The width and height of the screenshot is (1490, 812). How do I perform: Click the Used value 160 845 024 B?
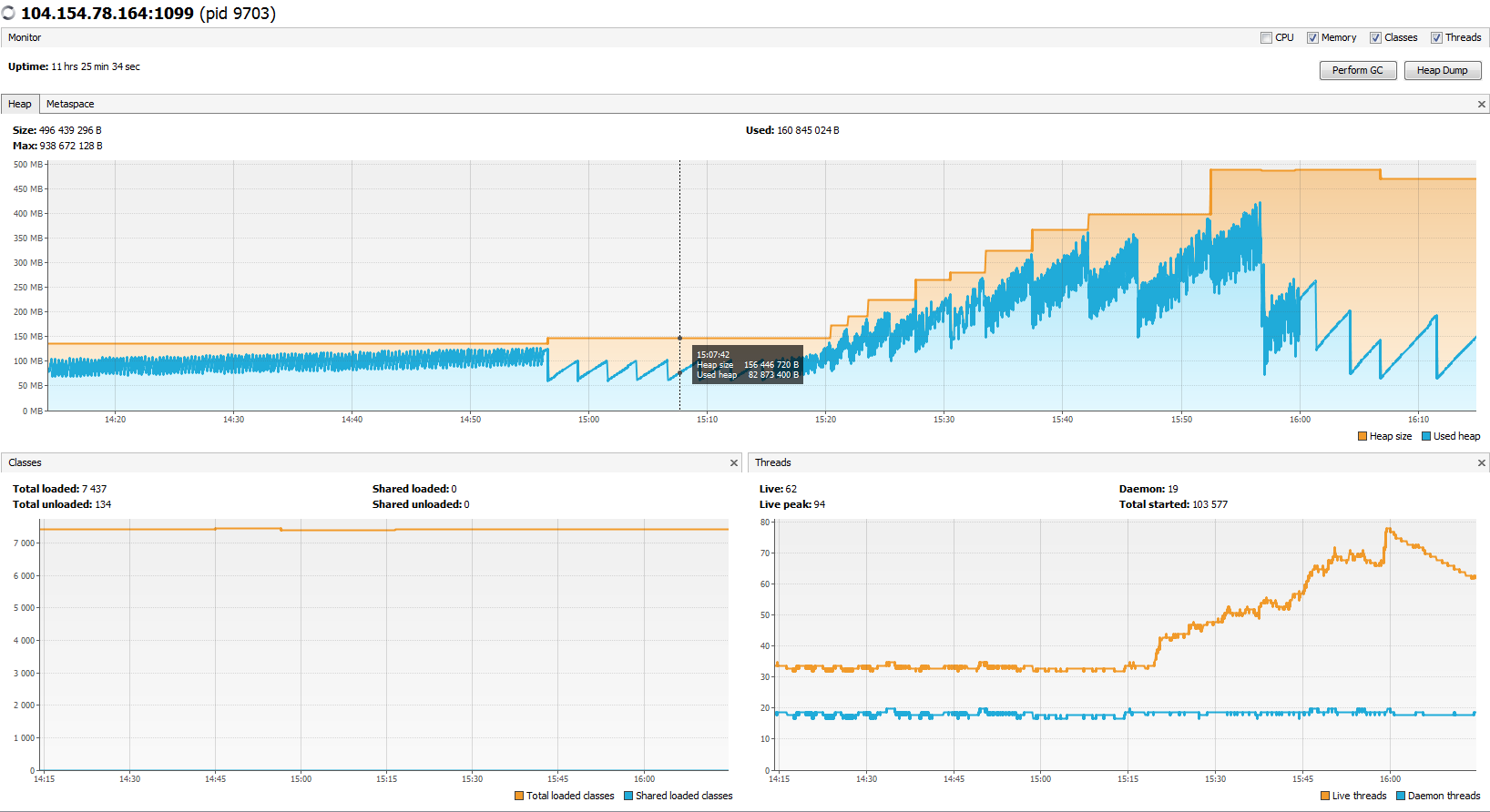click(x=808, y=130)
